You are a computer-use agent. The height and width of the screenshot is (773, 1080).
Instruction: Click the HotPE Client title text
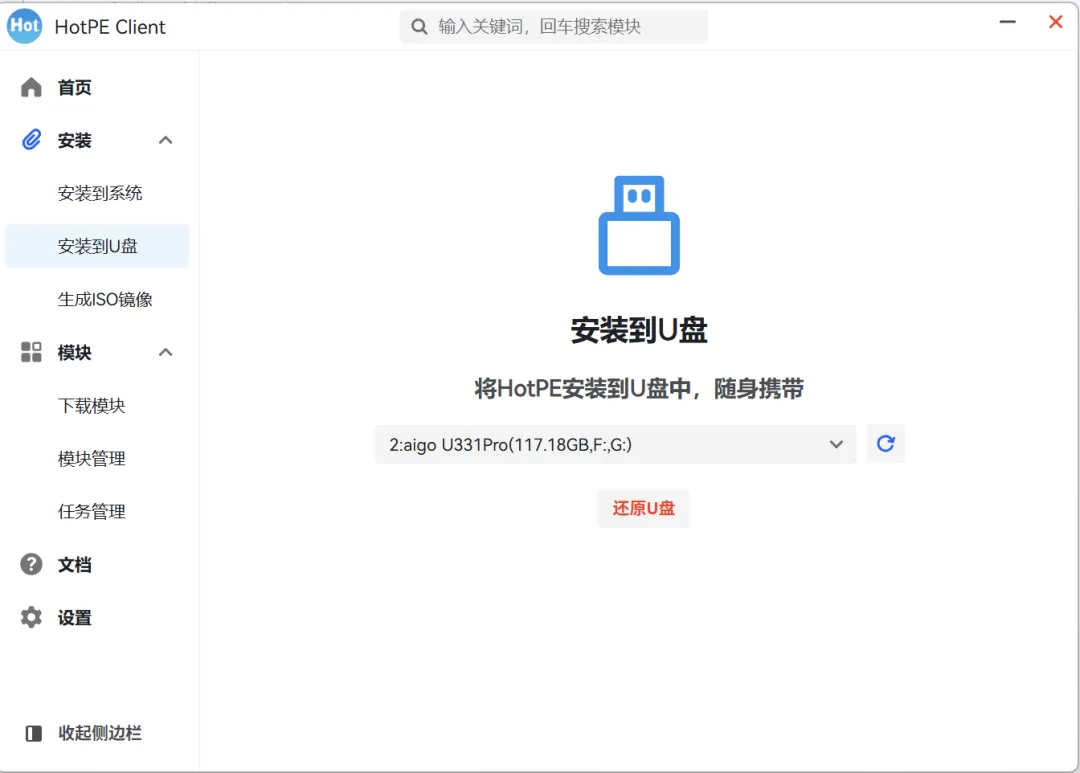[x=110, y=27]
